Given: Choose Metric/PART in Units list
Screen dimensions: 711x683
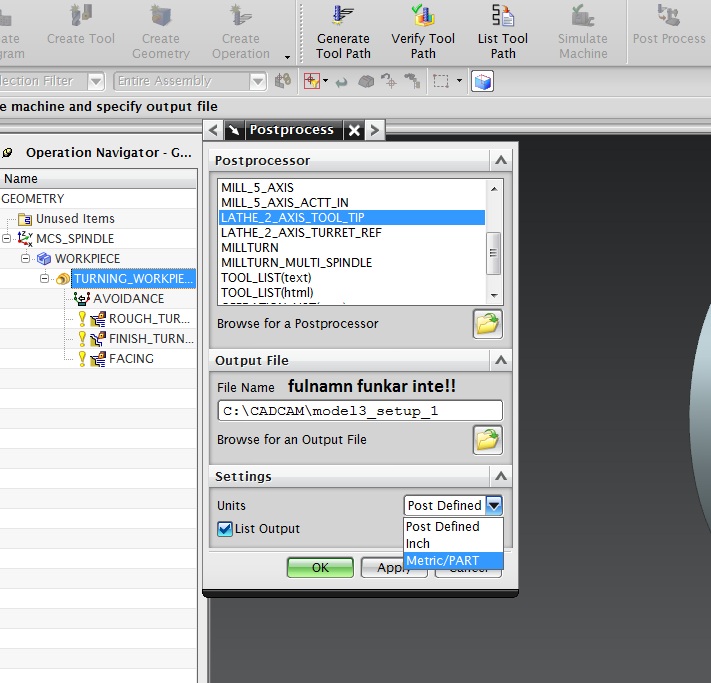Looking at the screenshot, I should [x=453, y=561].
